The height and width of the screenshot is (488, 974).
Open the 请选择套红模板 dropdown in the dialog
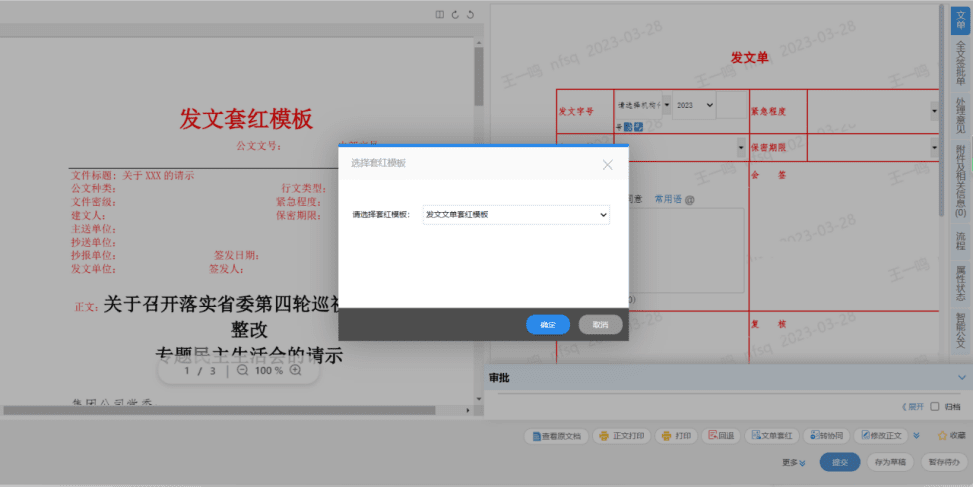point(516,214)
